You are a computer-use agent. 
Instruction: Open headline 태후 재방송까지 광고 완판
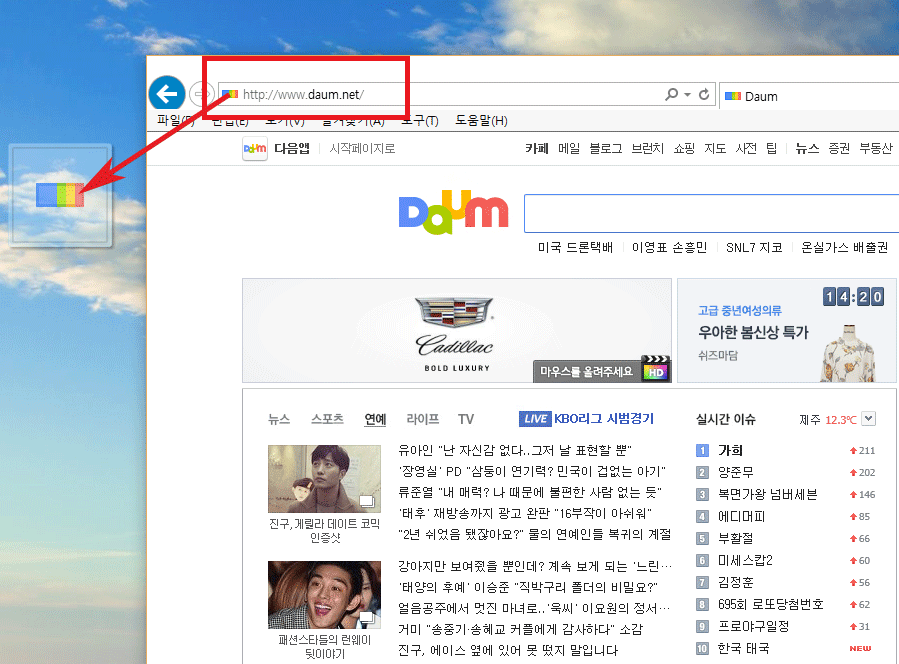525,513
